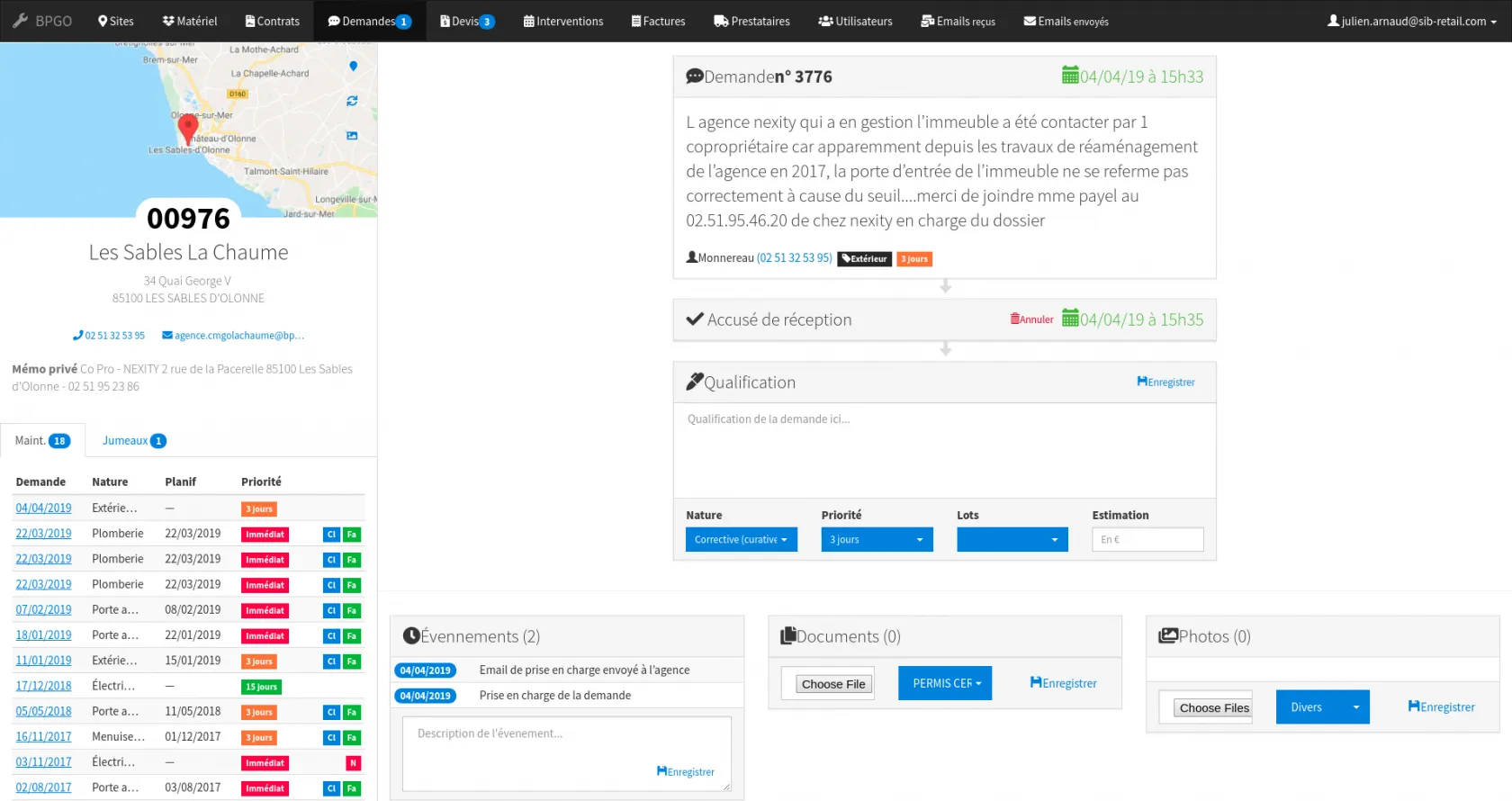Click the blue map pin icon on map
Screen dimensions: 1512x801
pyautogui.click(x=353, y=66)
